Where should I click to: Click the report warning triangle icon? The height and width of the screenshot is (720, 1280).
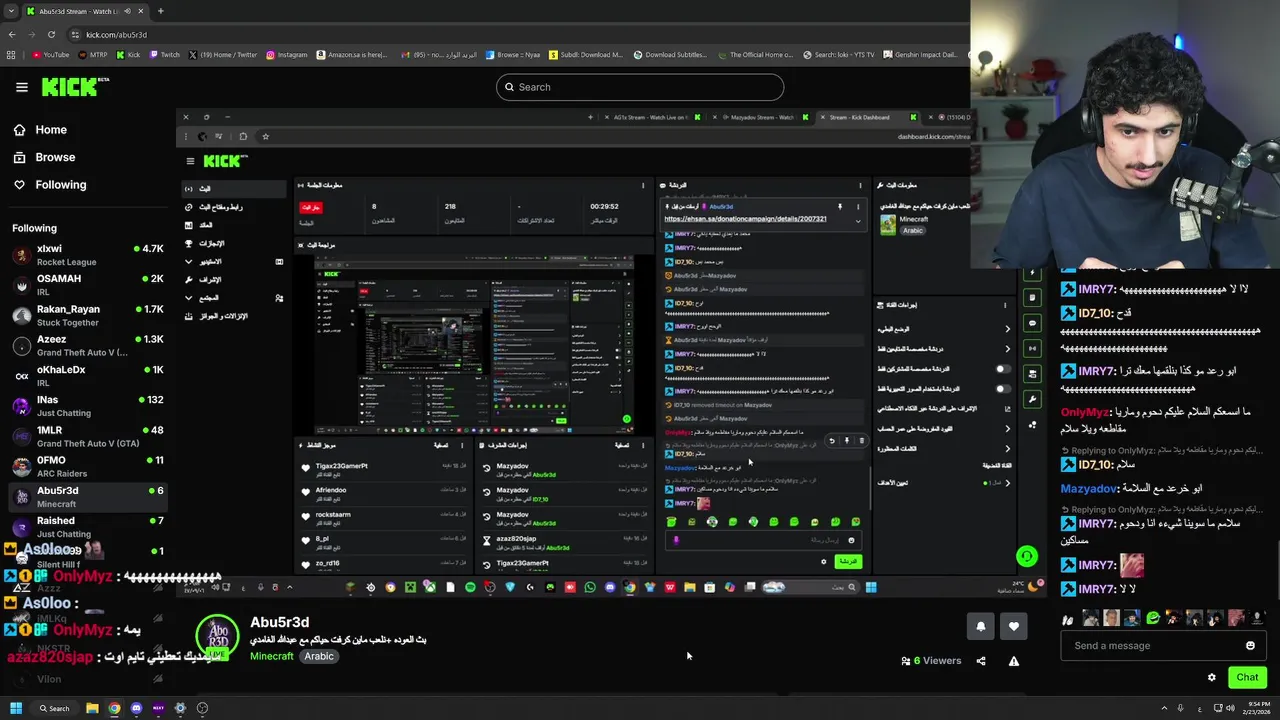click(x=1014, y=661)
